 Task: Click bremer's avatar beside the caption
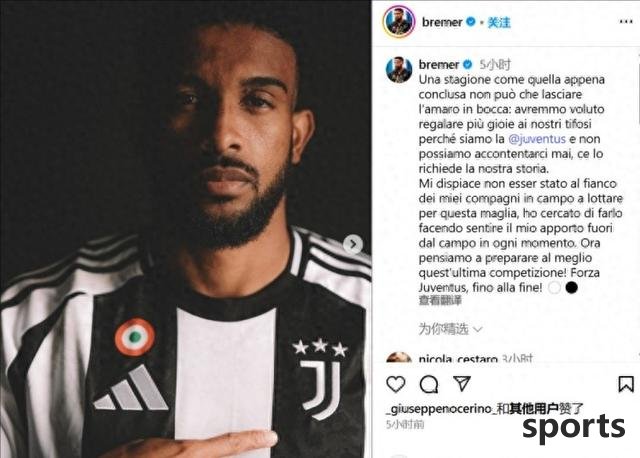pos(399,70)
